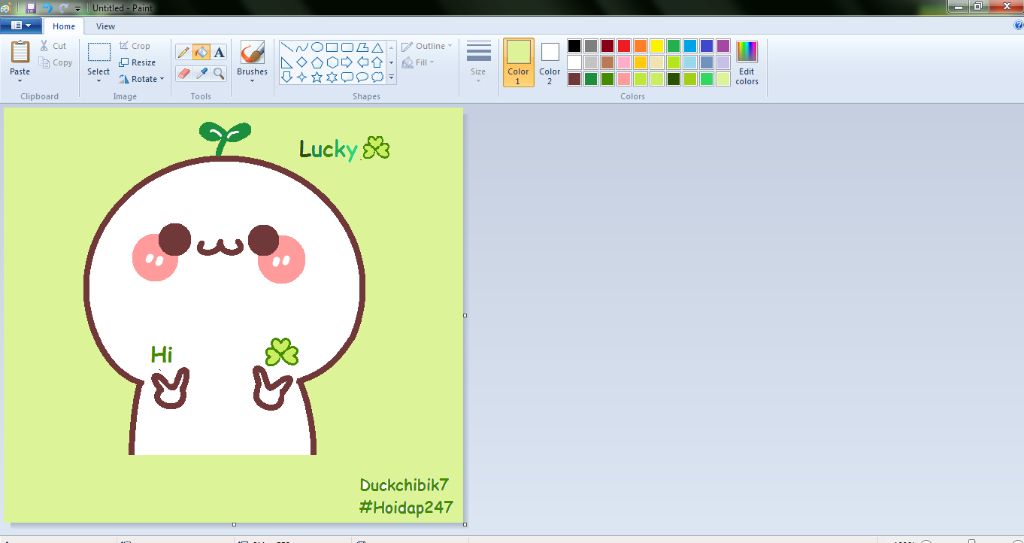The image size is (1024, 543).
Task: Choose the Polygon shape
Action: point(362,48)
